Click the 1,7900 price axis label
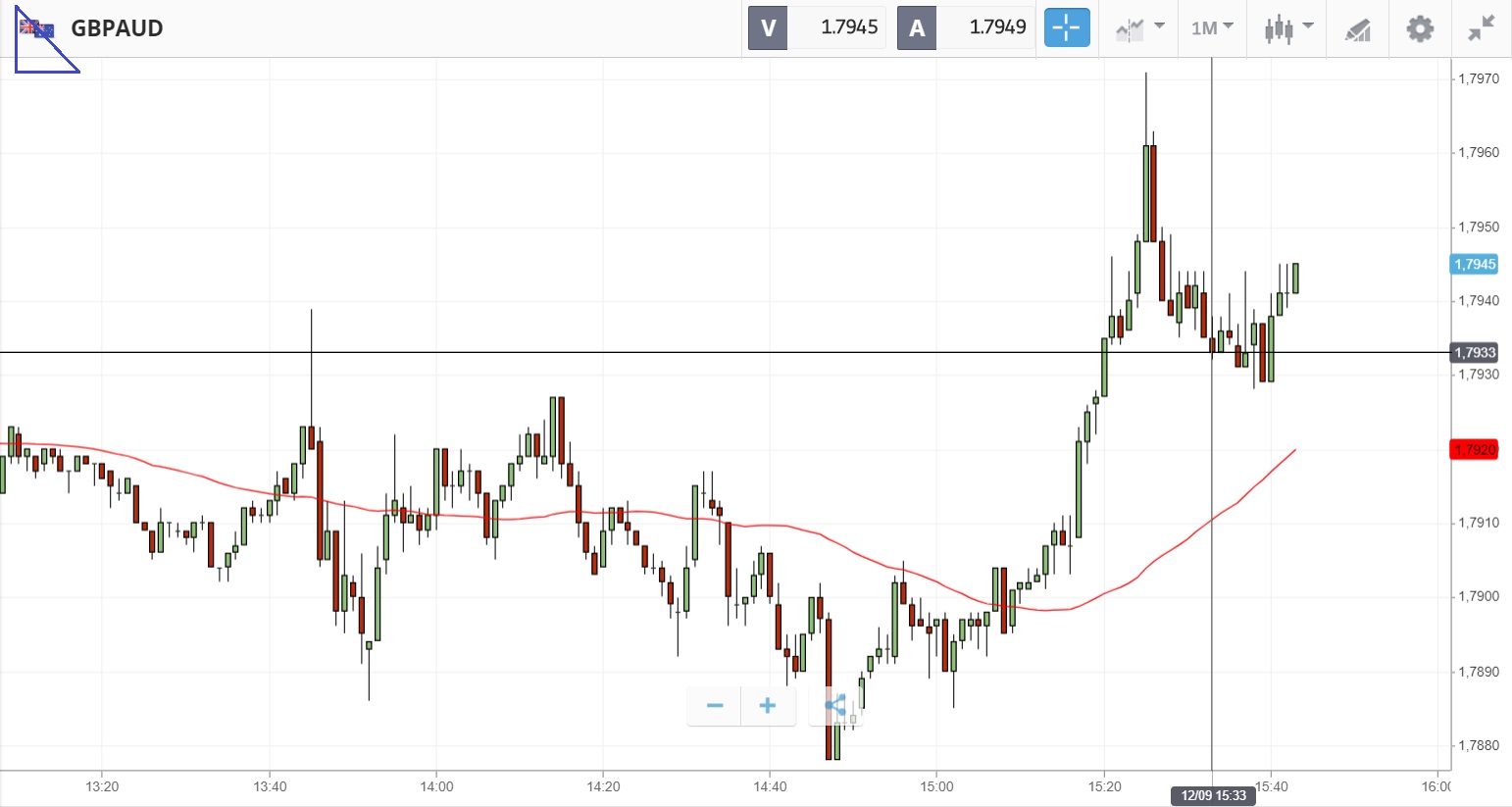 (1478, 597)
